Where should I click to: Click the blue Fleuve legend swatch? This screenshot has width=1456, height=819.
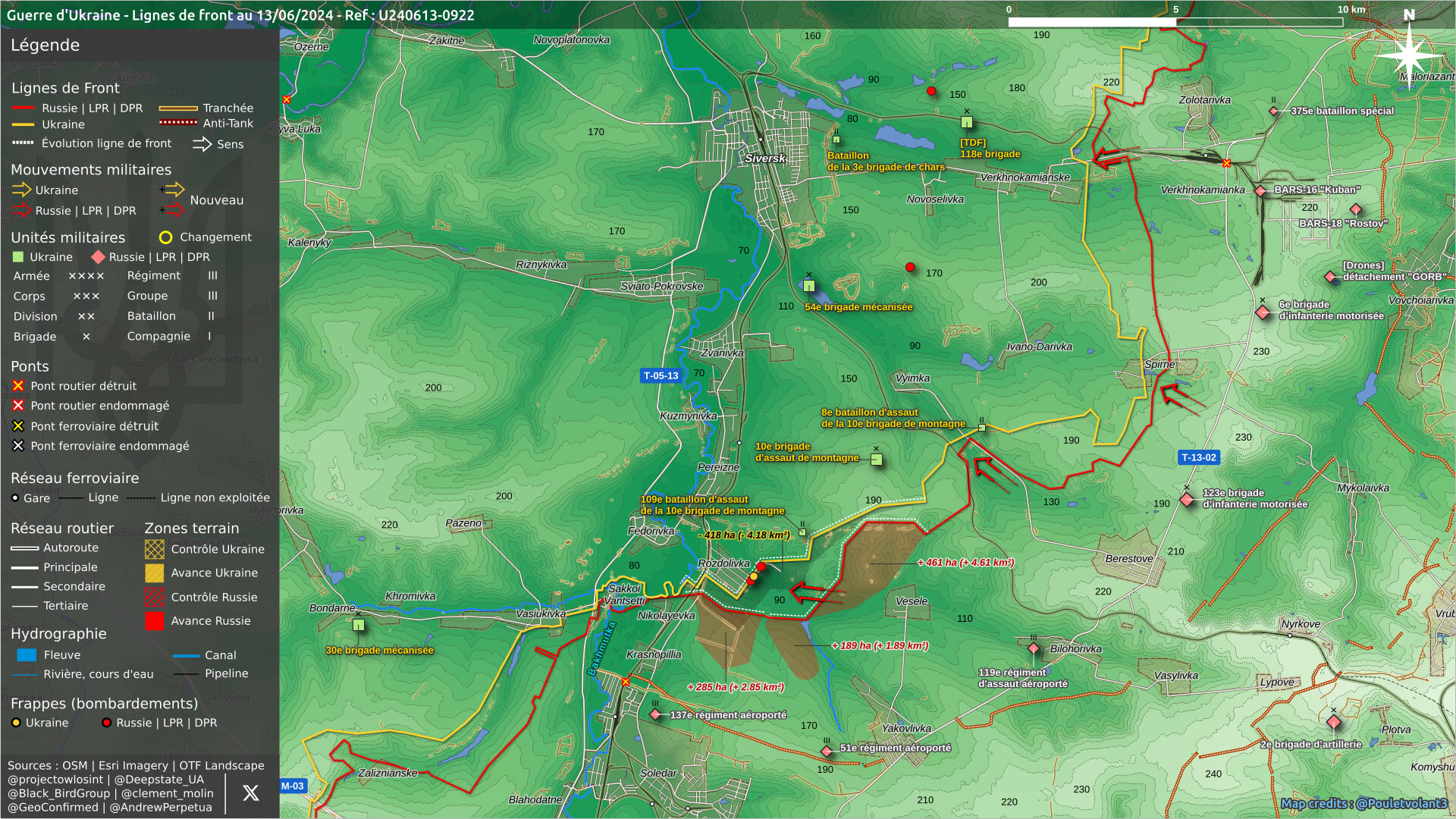click(27, 655)
